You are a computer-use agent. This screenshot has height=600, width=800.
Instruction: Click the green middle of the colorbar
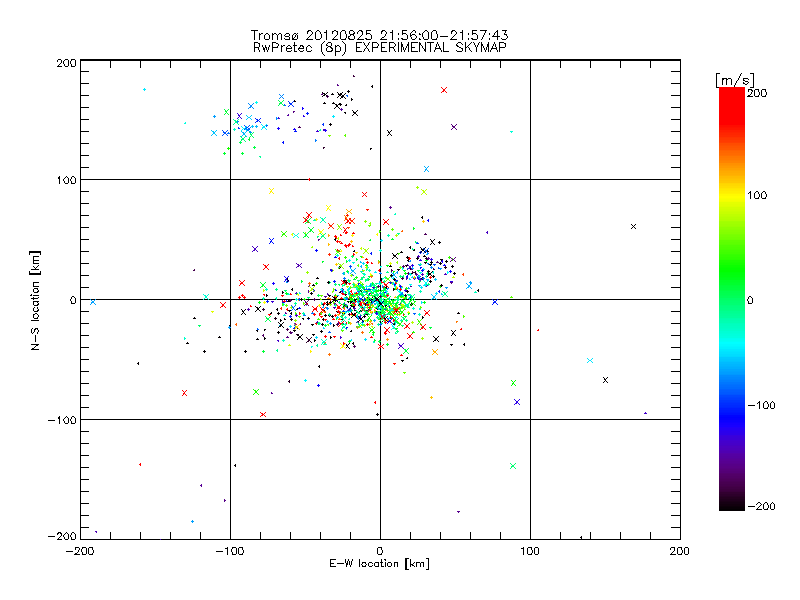tap(732, 276)
